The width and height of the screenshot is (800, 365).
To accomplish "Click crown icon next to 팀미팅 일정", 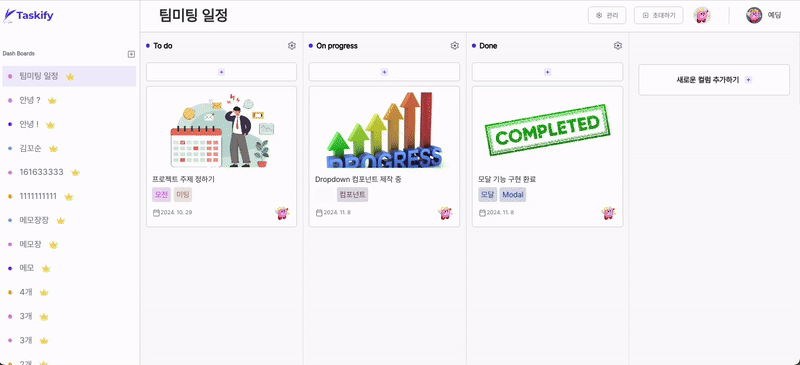I will click(x=70, y=77).
